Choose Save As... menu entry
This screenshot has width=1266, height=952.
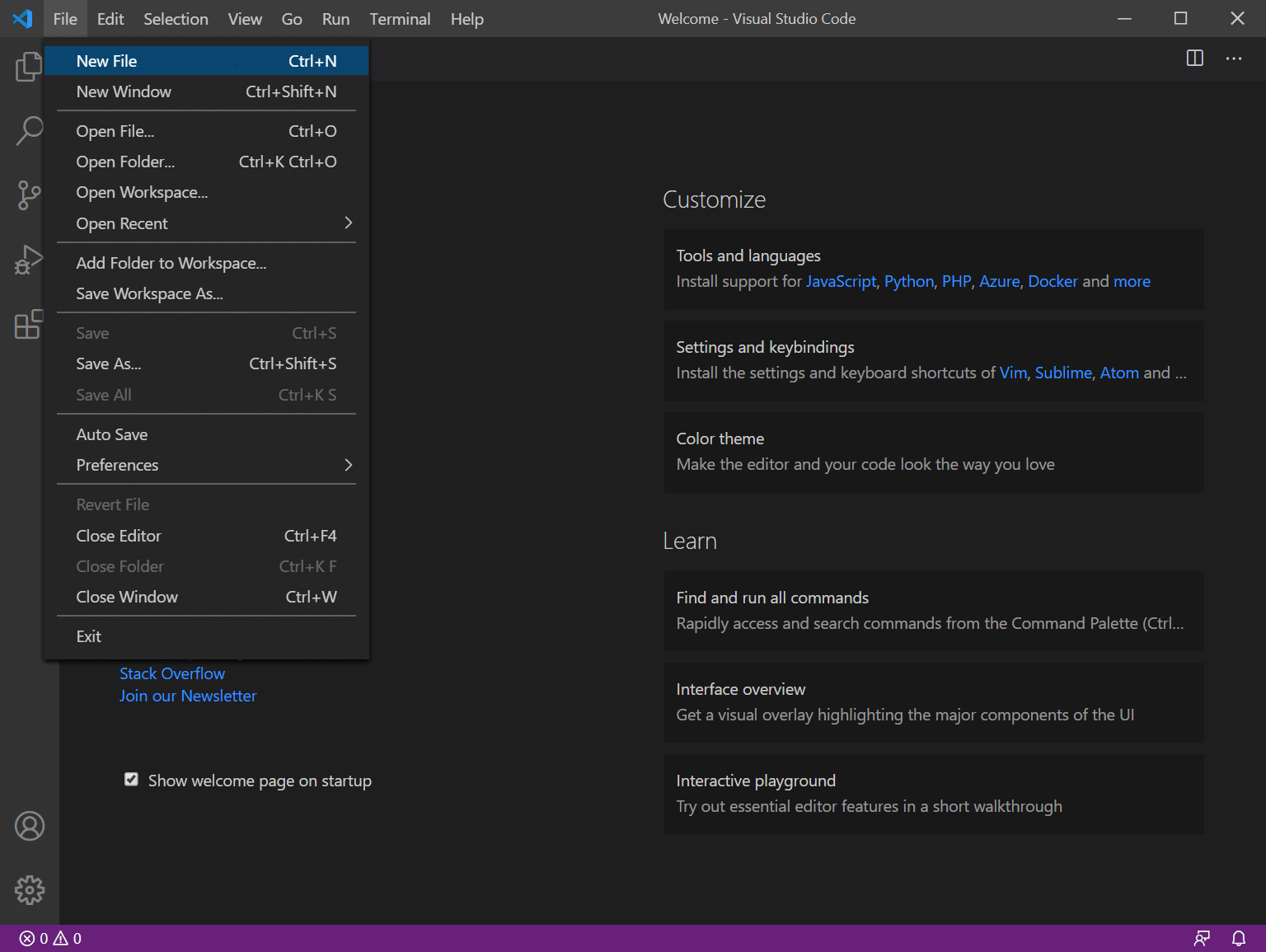tap(206, 363)
